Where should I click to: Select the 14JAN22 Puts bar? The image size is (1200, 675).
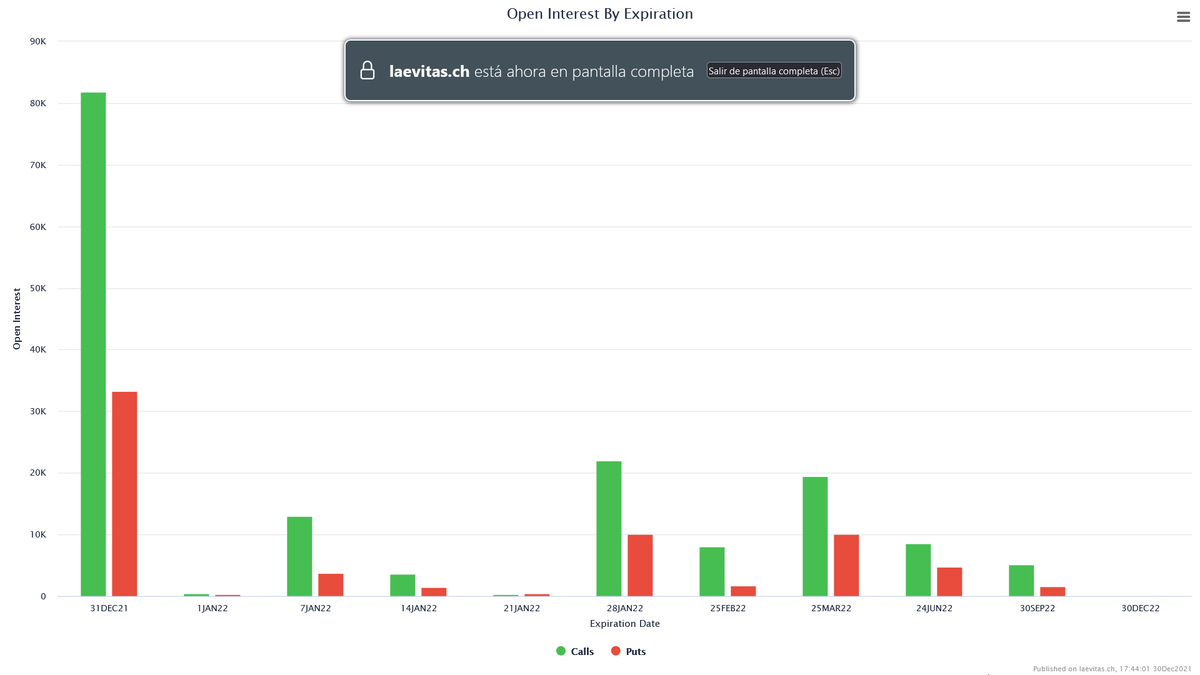[x=433, y=592]
